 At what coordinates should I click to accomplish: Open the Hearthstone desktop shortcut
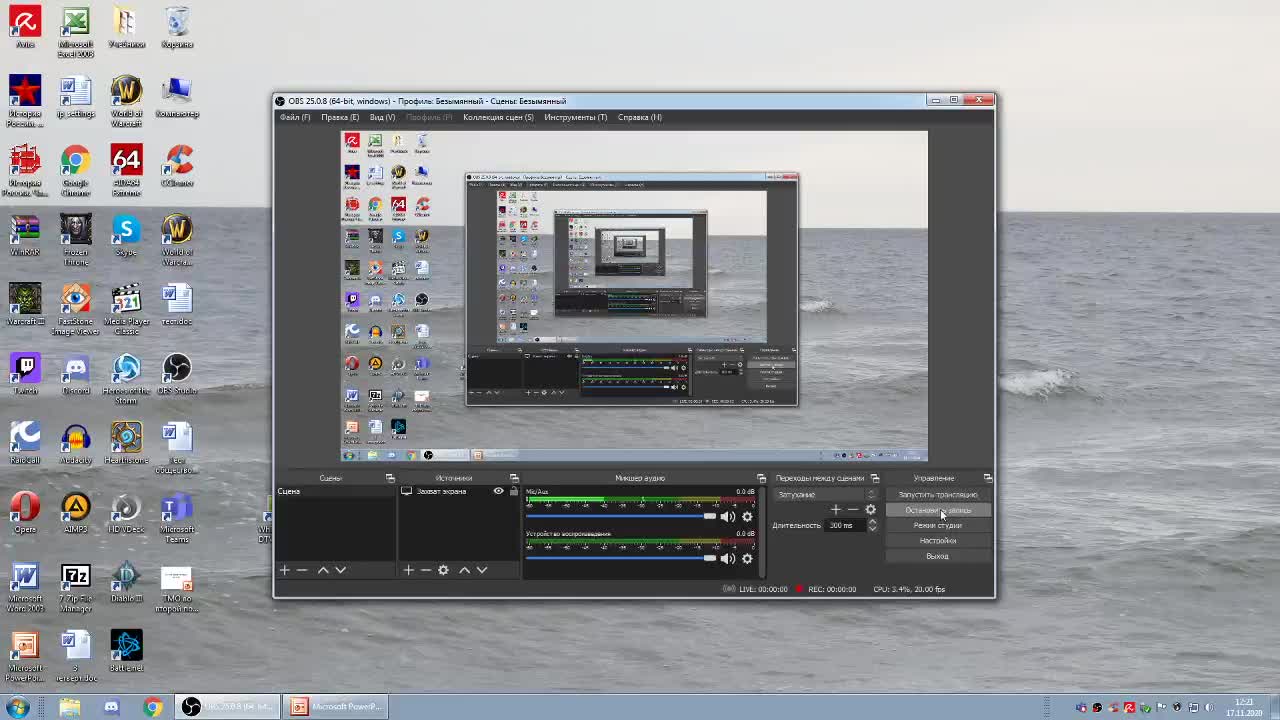click(126, 443)
